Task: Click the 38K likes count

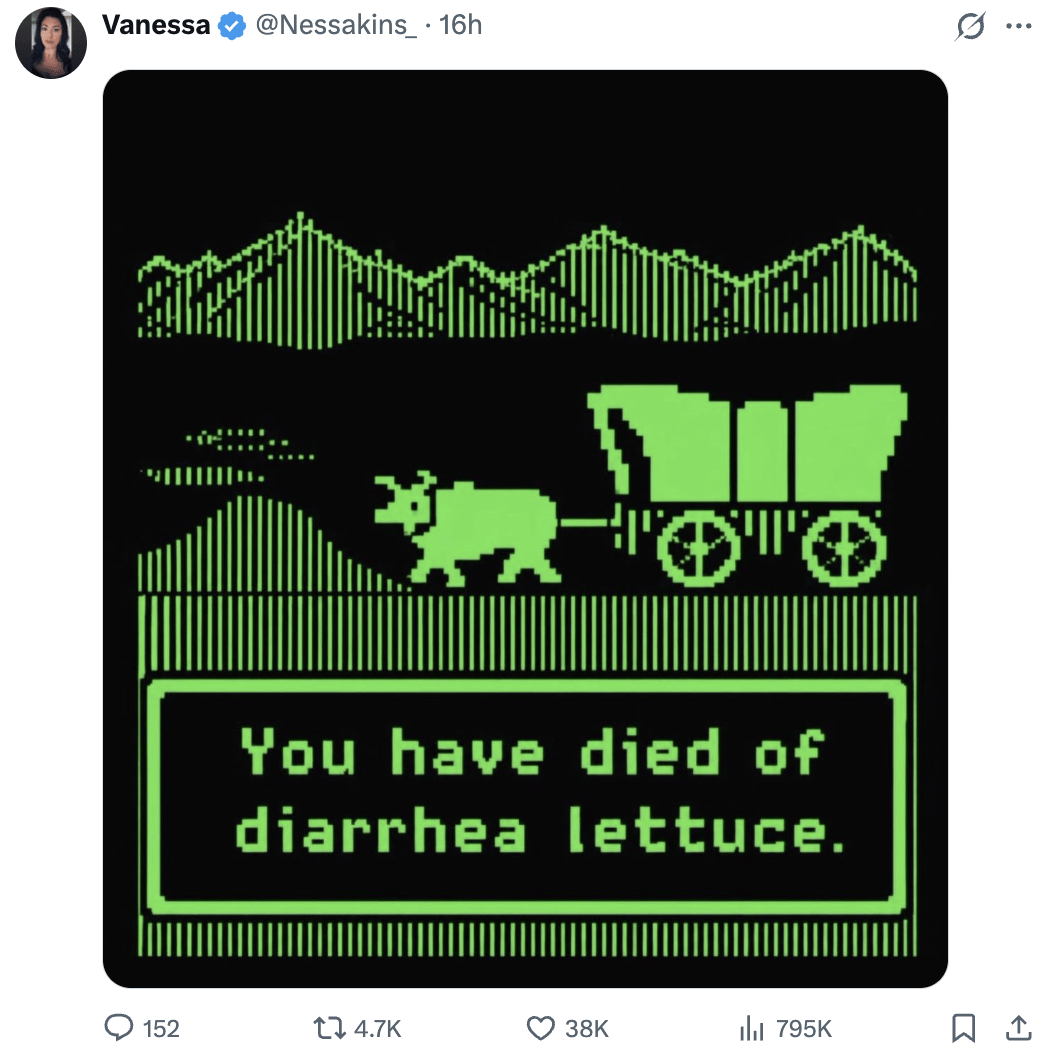Action: [587, 1029]
